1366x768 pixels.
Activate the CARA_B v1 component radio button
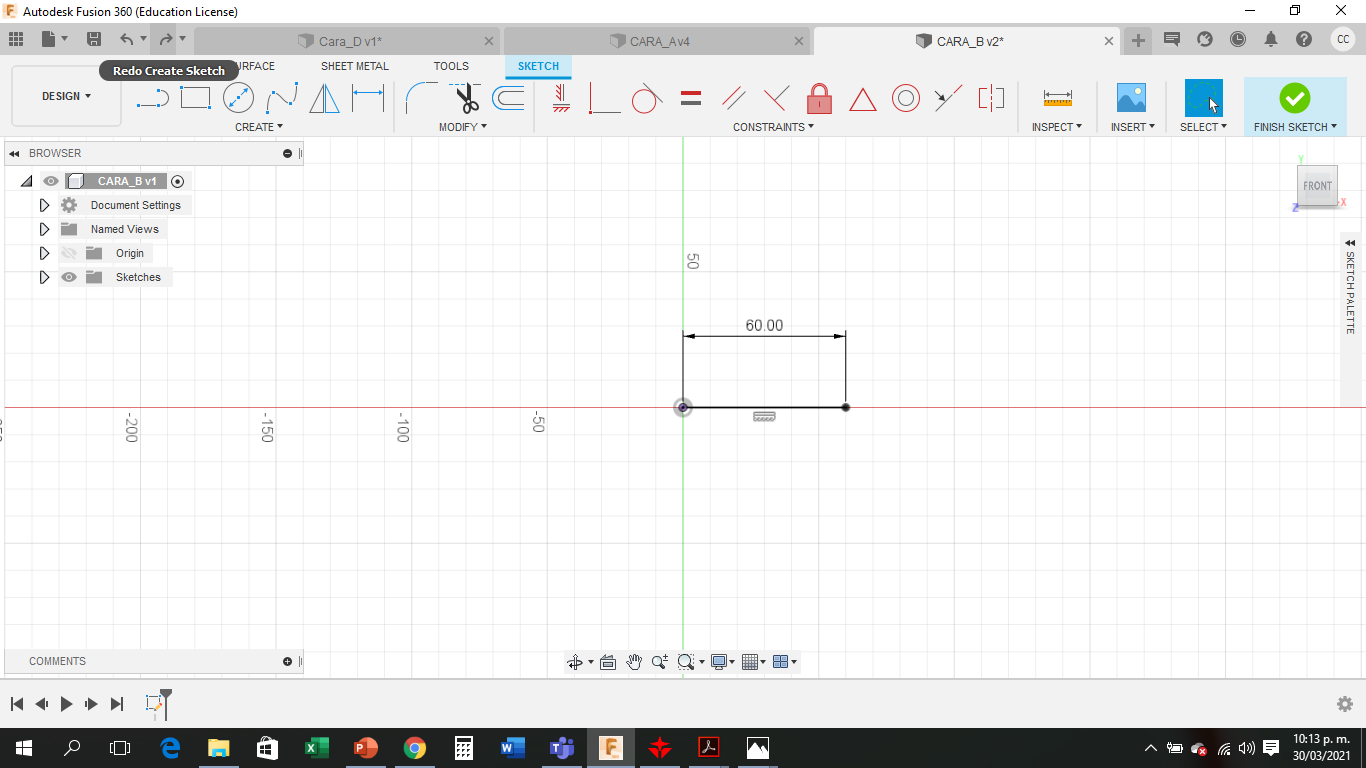[178, 181]
